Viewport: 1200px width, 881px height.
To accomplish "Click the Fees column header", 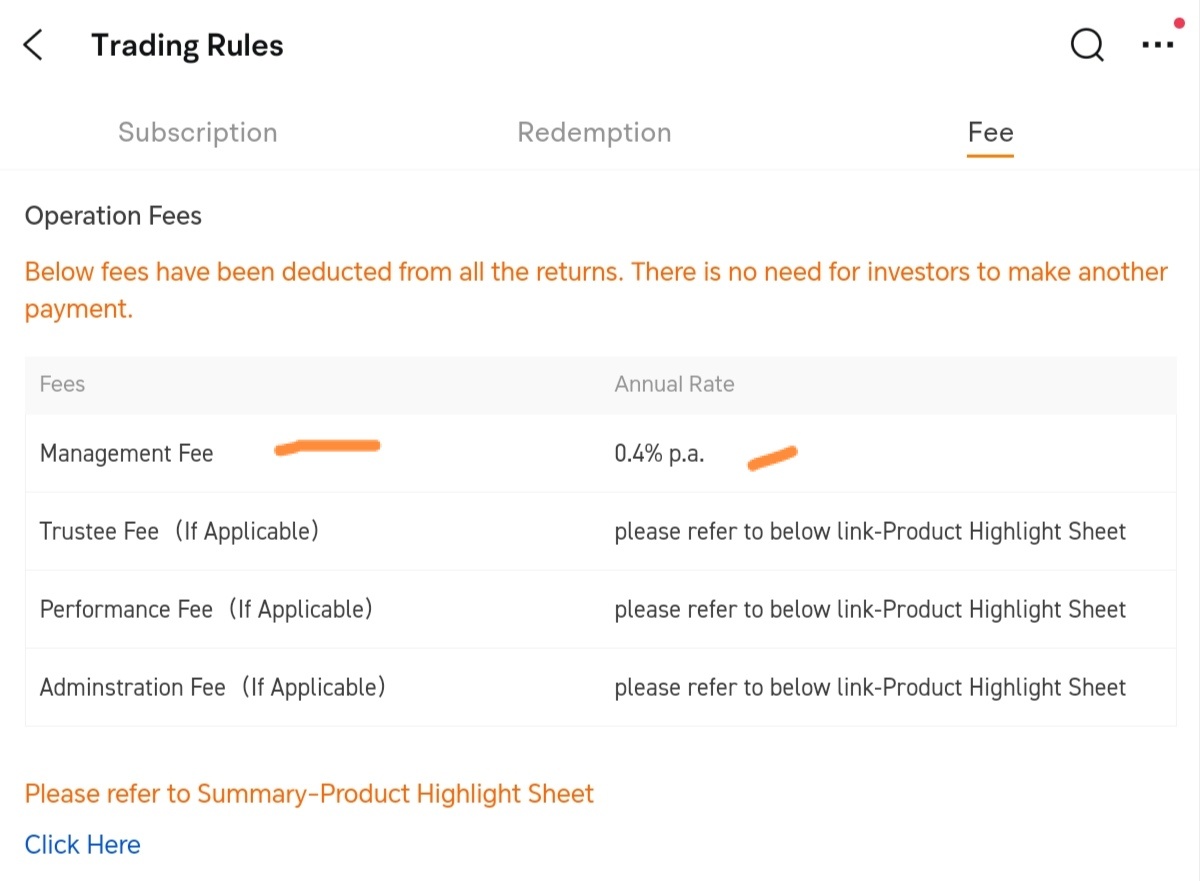I will (62, 384).
